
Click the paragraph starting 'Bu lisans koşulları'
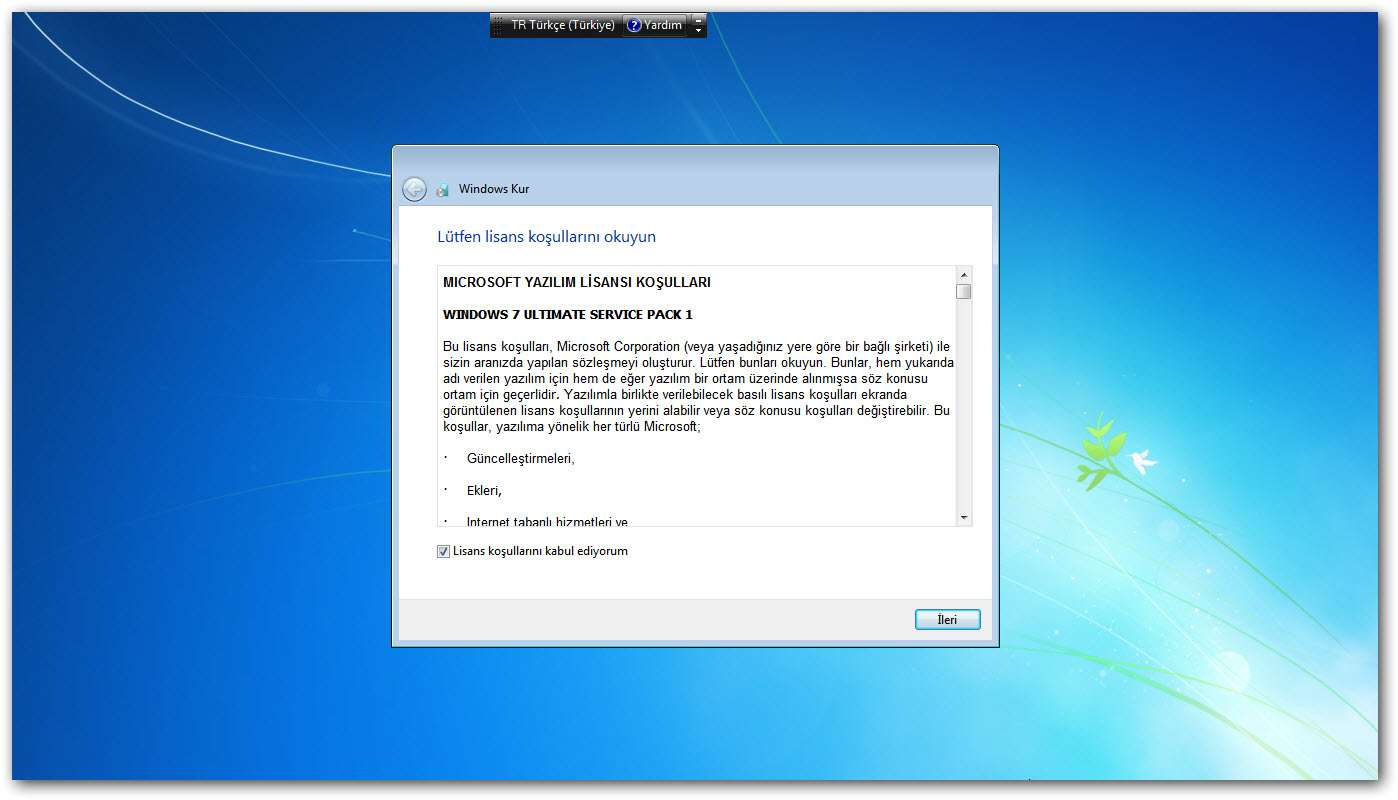pyautogui.click(x=698, y=386)
